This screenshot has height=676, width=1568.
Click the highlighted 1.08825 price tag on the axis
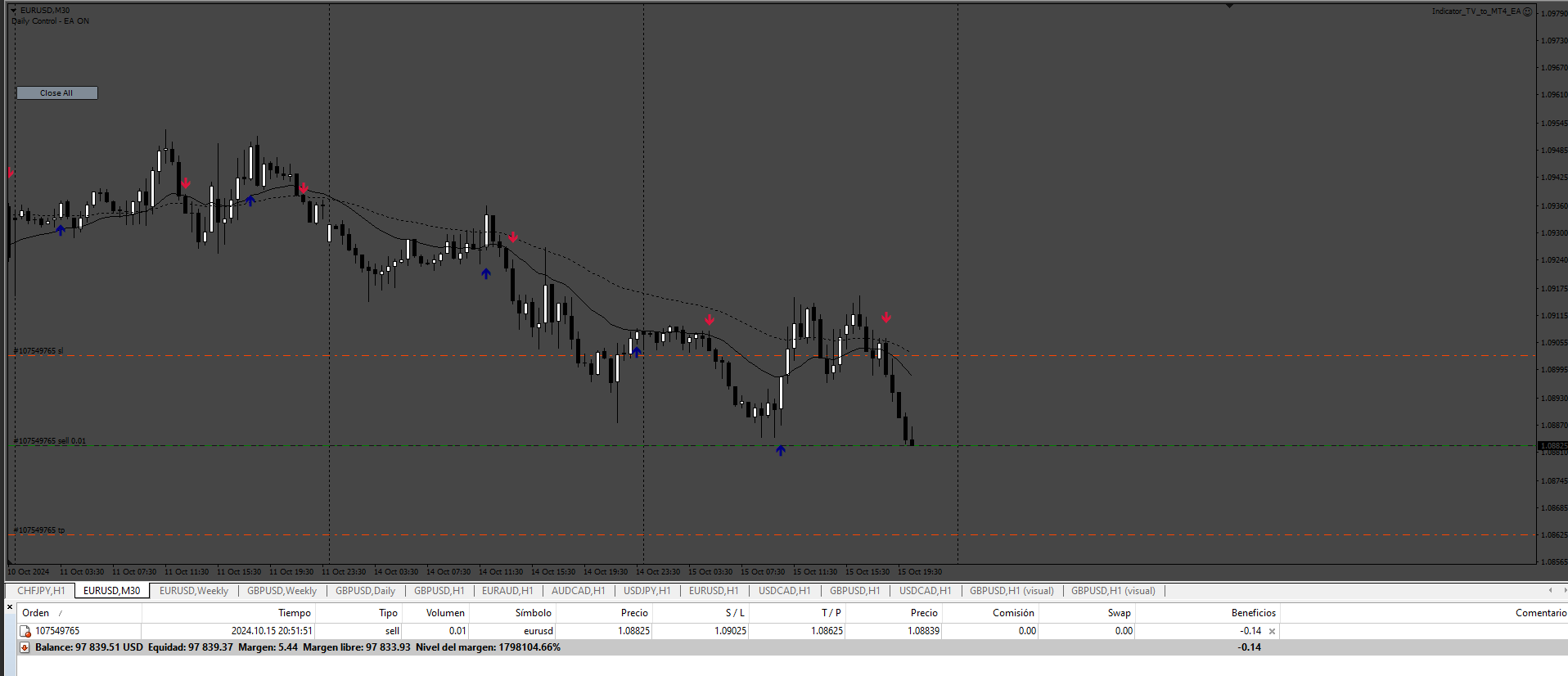[x=1552, y=446]
